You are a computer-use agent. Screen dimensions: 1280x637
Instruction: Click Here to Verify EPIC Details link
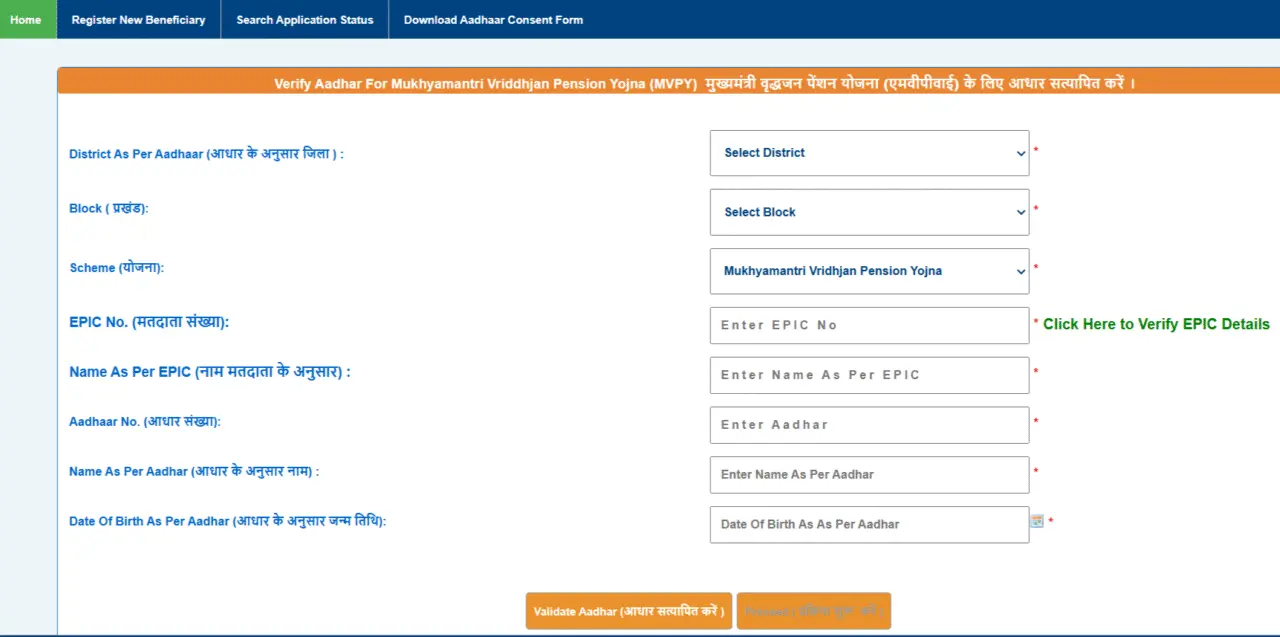(x=1156, y=324)
